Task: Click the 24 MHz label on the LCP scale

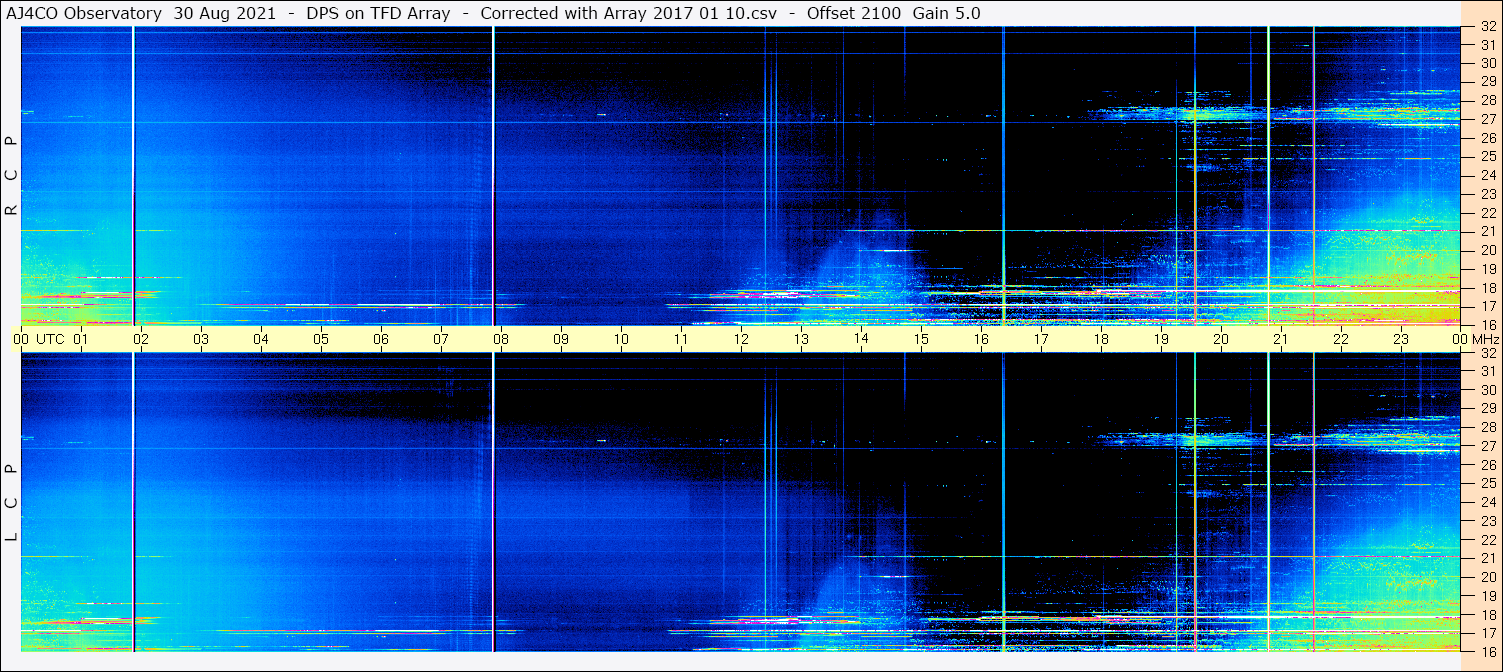Action: coord(1486,502)
